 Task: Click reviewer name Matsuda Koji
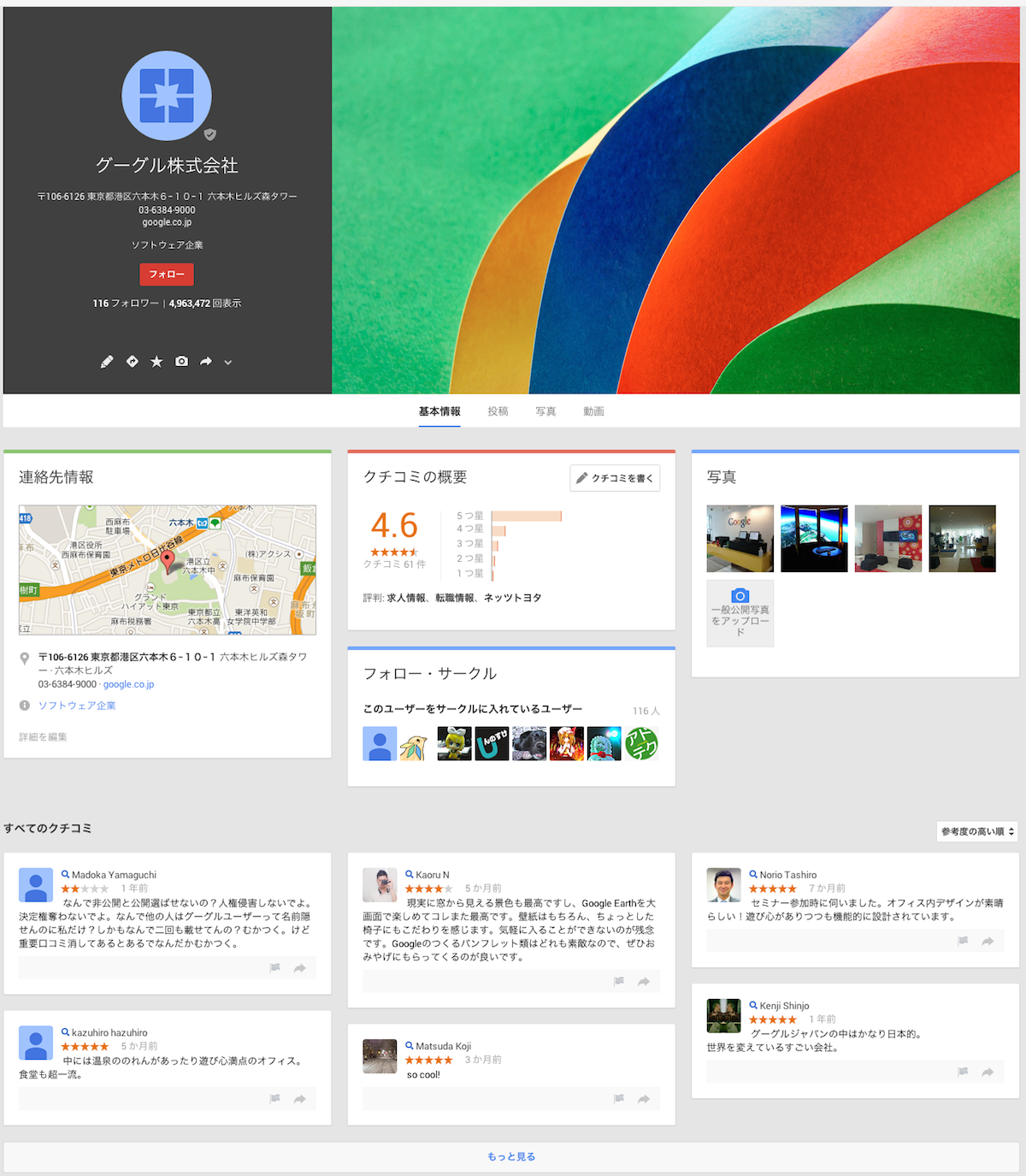point(443,1046)
